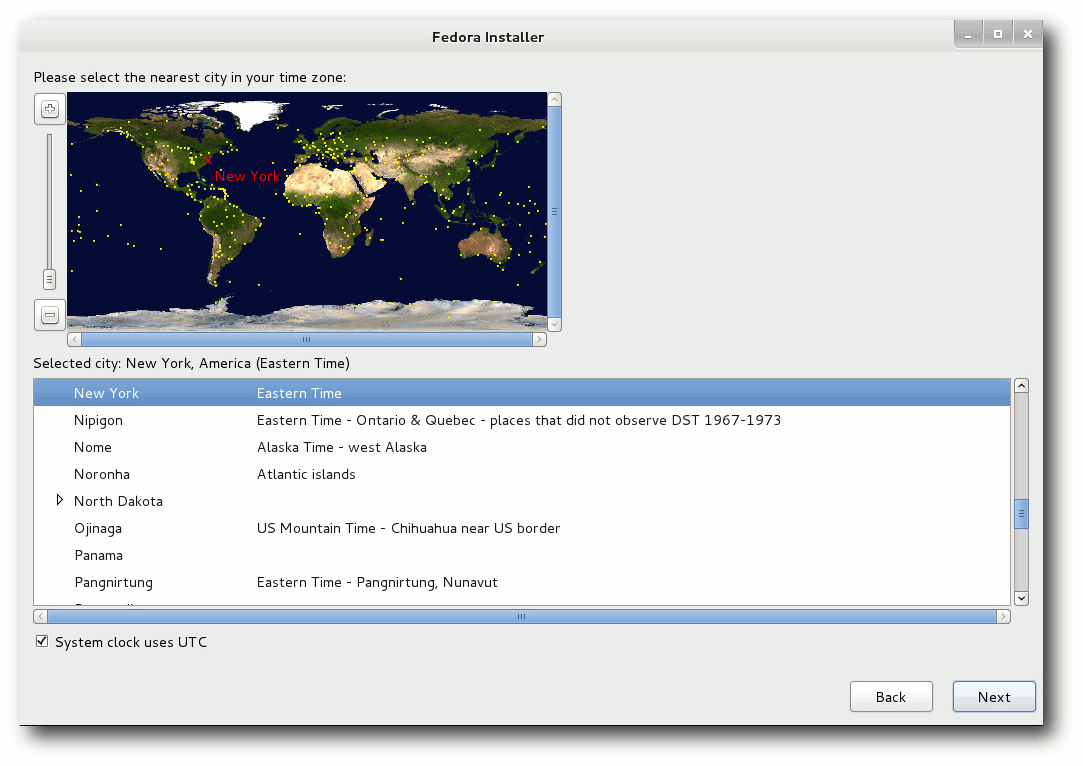This screenshot has height=766, width=1083.
Task: Click 'Eastern Time - Pangnirtung, Nunavut' text
Action: click(377, 582)
